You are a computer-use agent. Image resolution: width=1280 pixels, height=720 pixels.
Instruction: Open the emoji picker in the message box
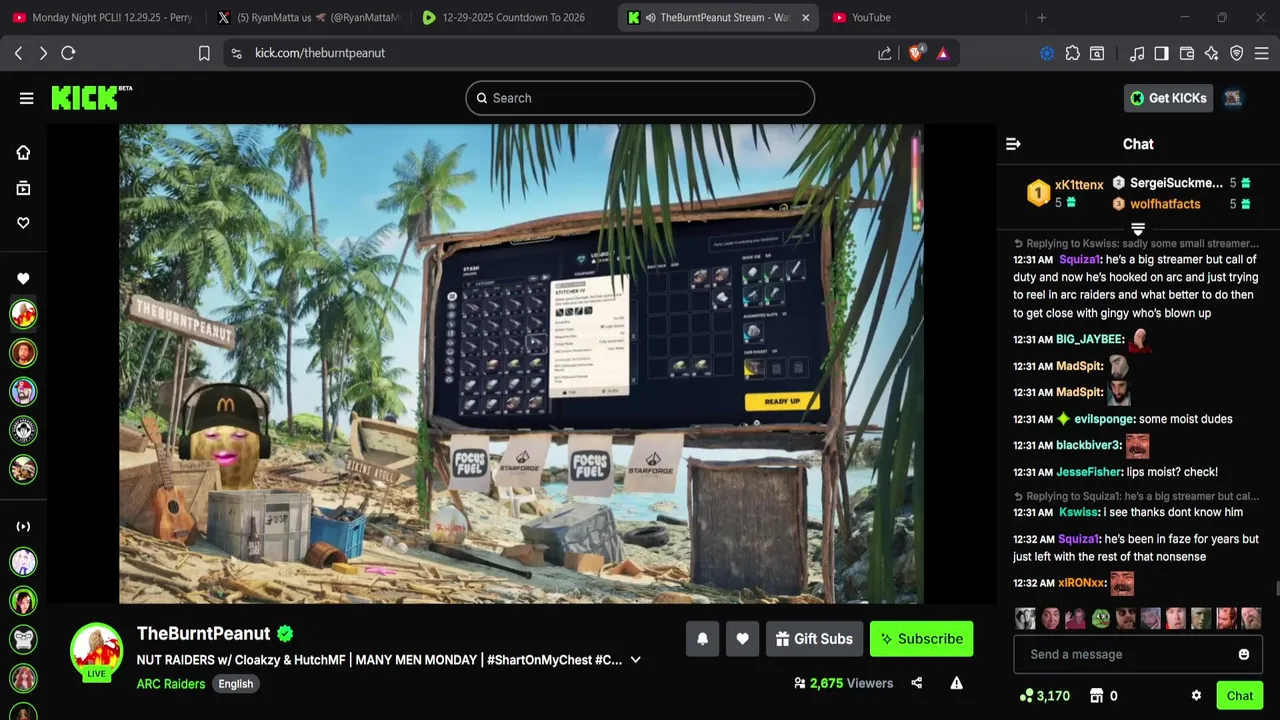[1244, 654]
